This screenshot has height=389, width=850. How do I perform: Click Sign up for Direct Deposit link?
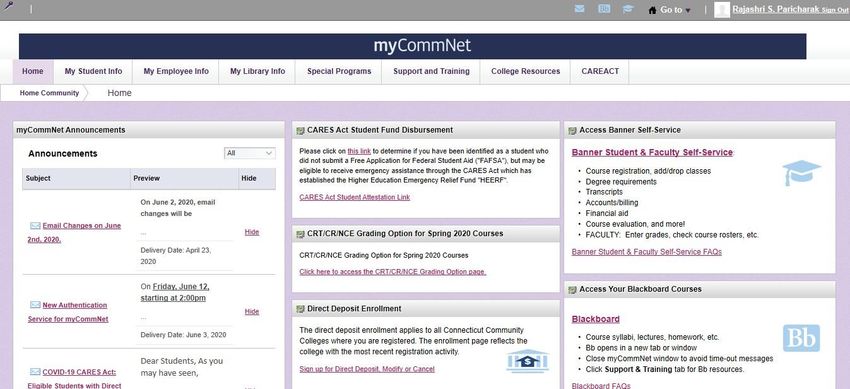[x=367, y=369]
